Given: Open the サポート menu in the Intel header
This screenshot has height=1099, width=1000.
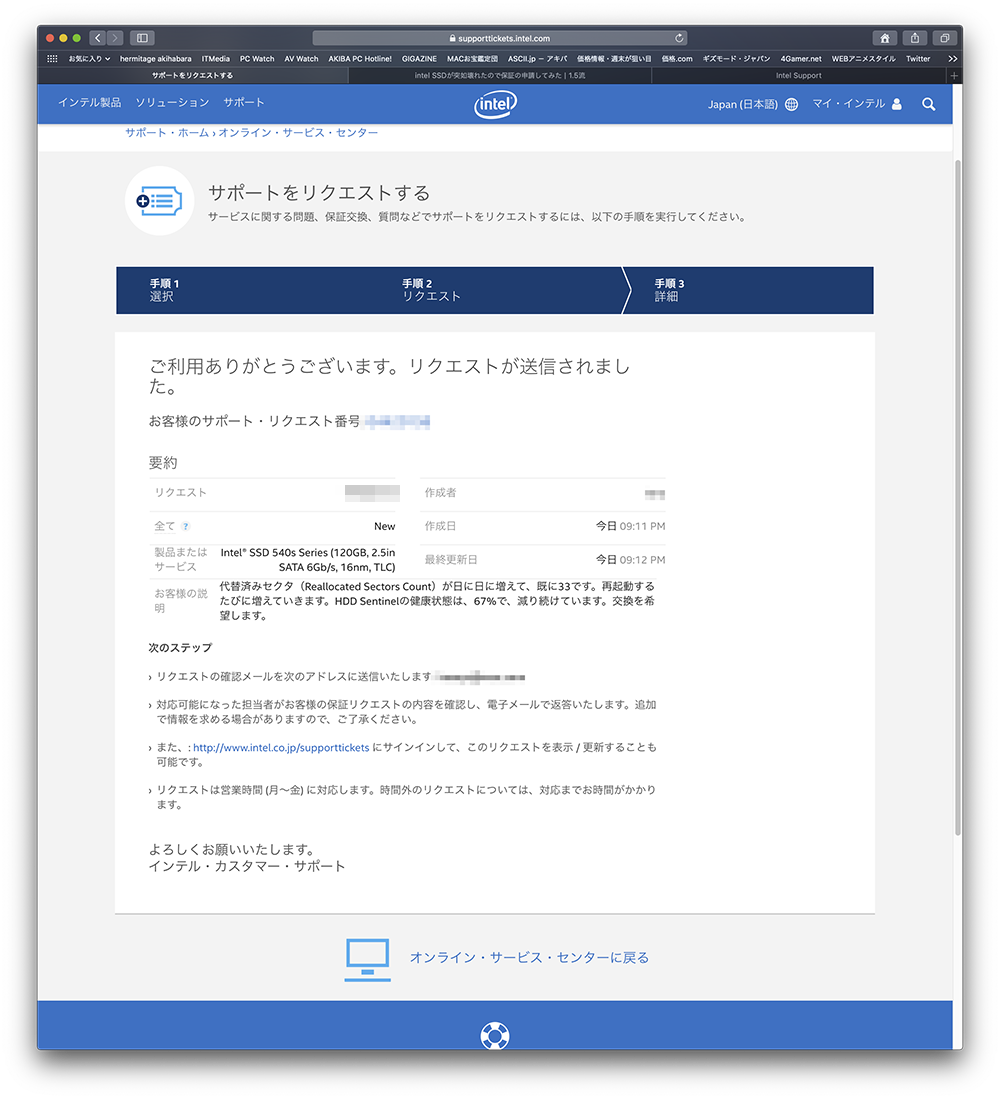Looking at the screenshot, I should coord(244,102).
